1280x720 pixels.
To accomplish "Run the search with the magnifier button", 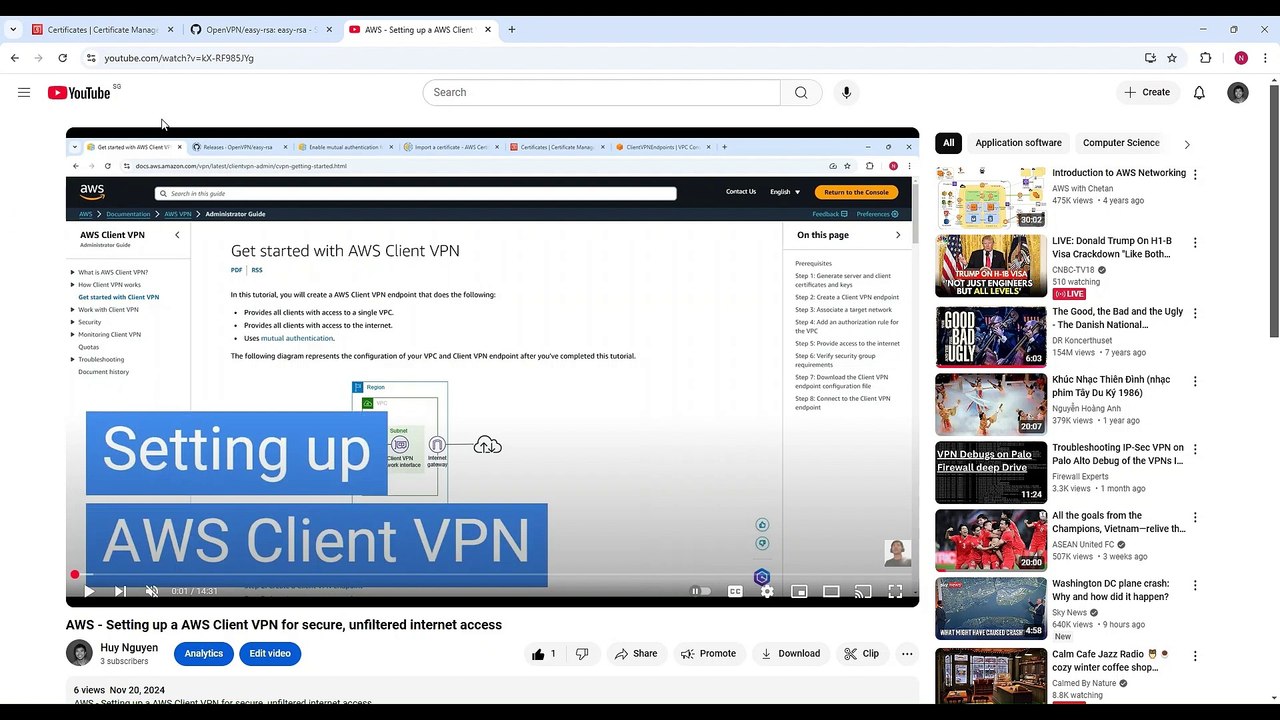I will (x=801, y=92).
